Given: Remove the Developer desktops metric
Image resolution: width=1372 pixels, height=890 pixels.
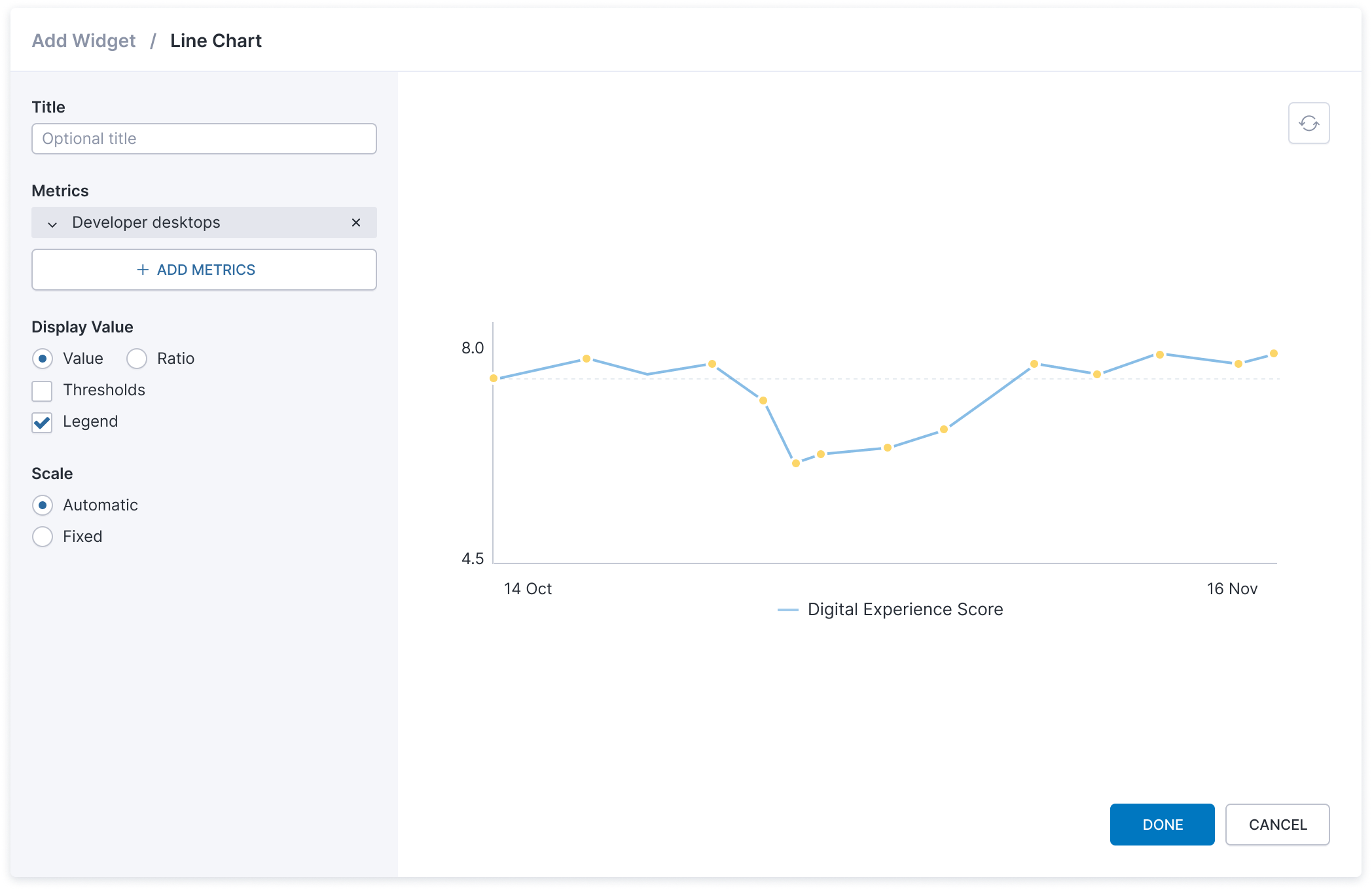Looking at the screenshot, I should [356, 222].
